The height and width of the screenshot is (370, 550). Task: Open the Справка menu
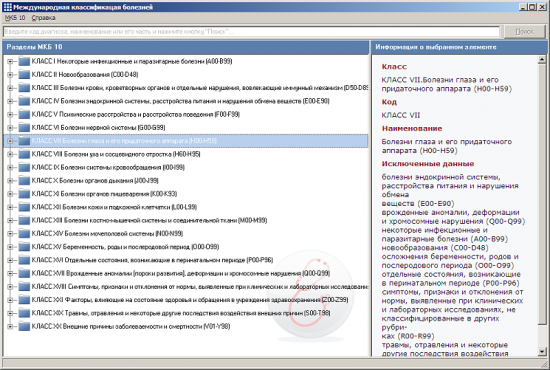coord(43,18)
